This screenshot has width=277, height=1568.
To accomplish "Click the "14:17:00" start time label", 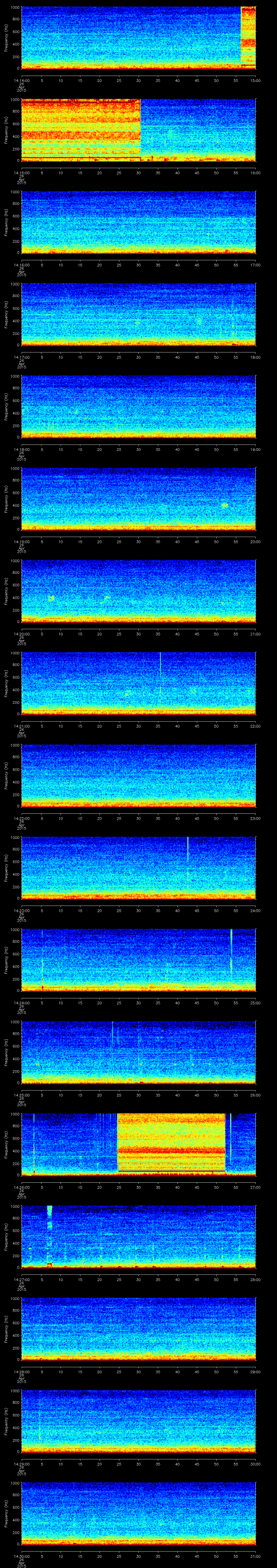I will pyautogui.click(x=21, y=357).
